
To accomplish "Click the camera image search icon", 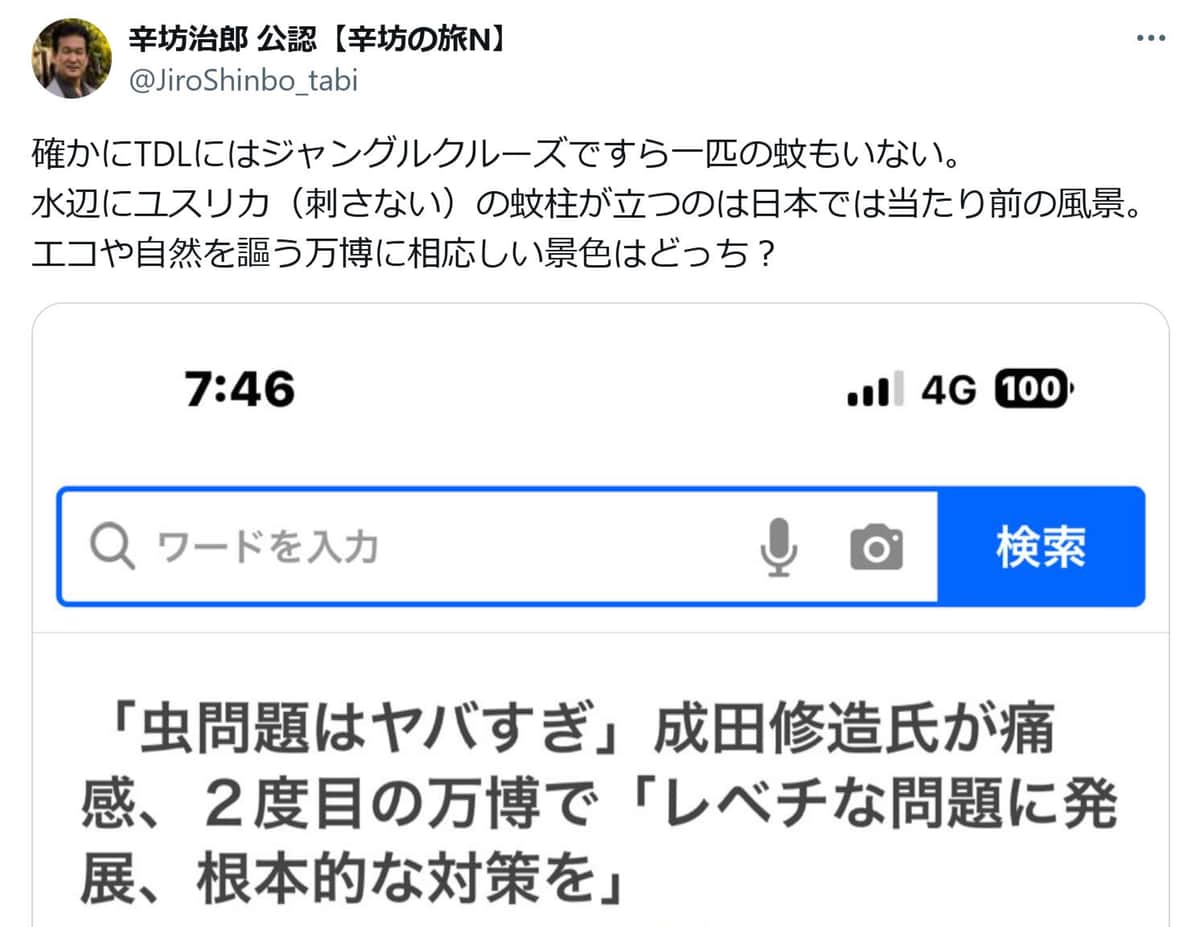I will [876, 548].
